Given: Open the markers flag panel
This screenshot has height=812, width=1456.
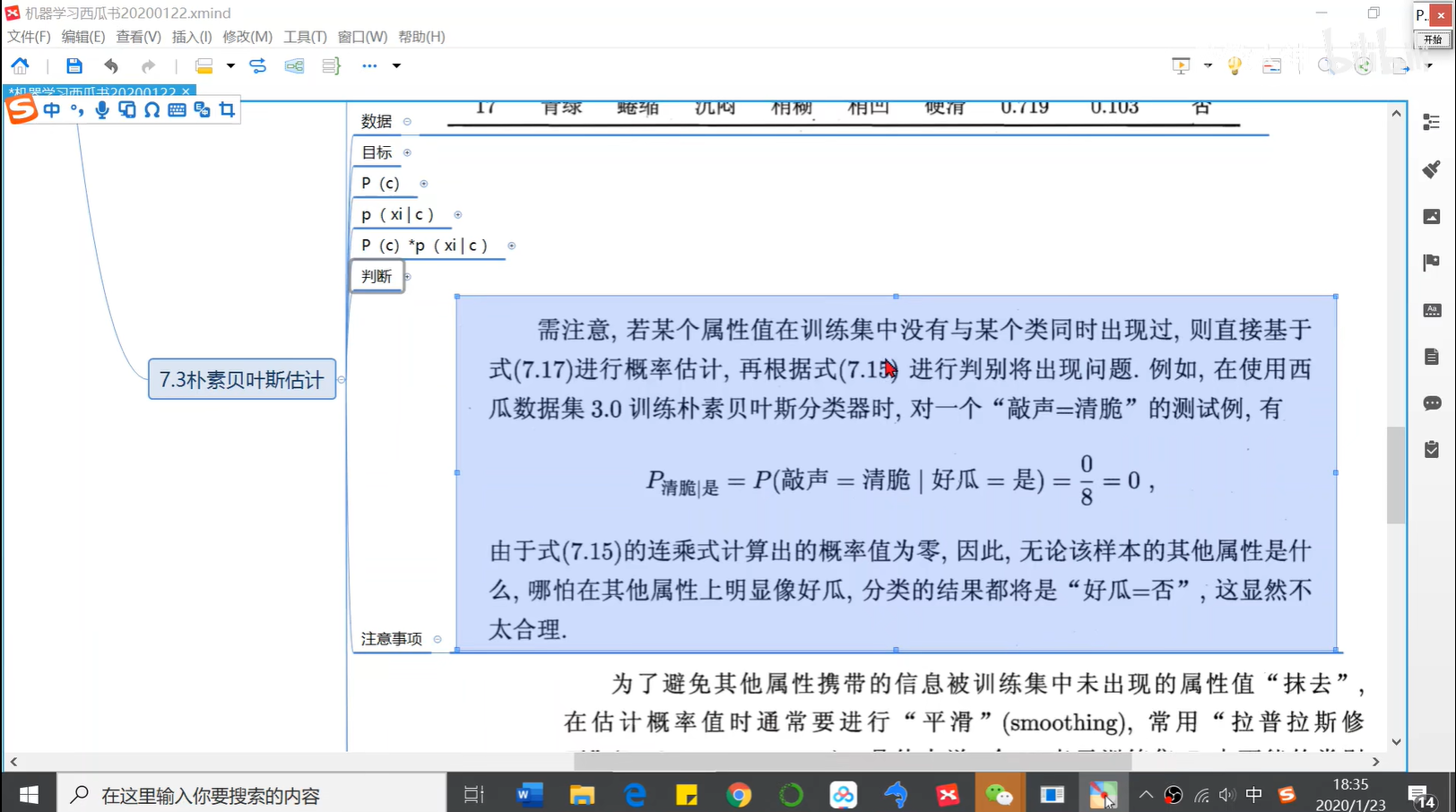Looking at the screenshot, I should pyautogui.click(x=1432, y=263).
